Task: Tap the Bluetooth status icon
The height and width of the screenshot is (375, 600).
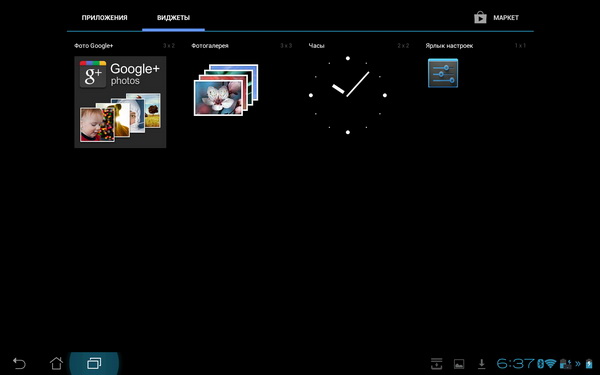Action: click(540, 363)
